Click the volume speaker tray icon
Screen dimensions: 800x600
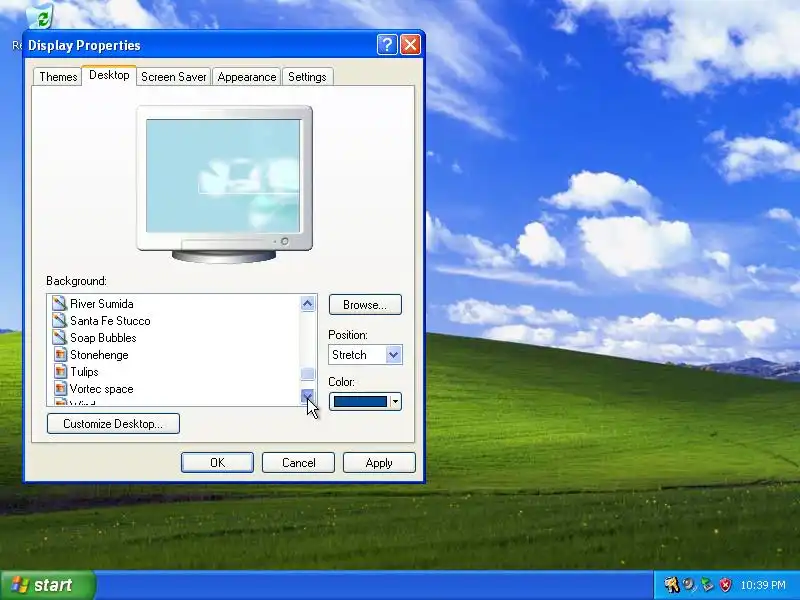(689, 585)
